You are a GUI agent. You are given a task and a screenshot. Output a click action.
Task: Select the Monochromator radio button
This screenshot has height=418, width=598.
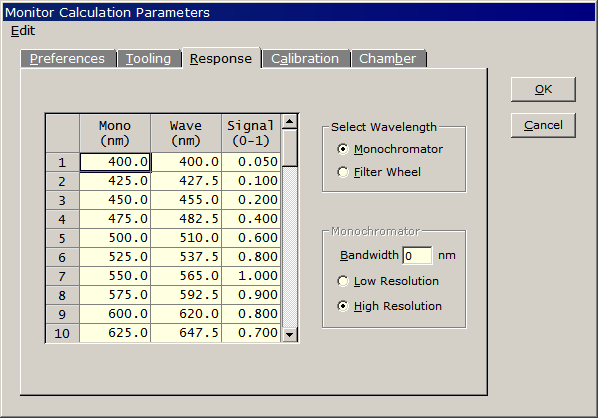[x=390, y=149]
